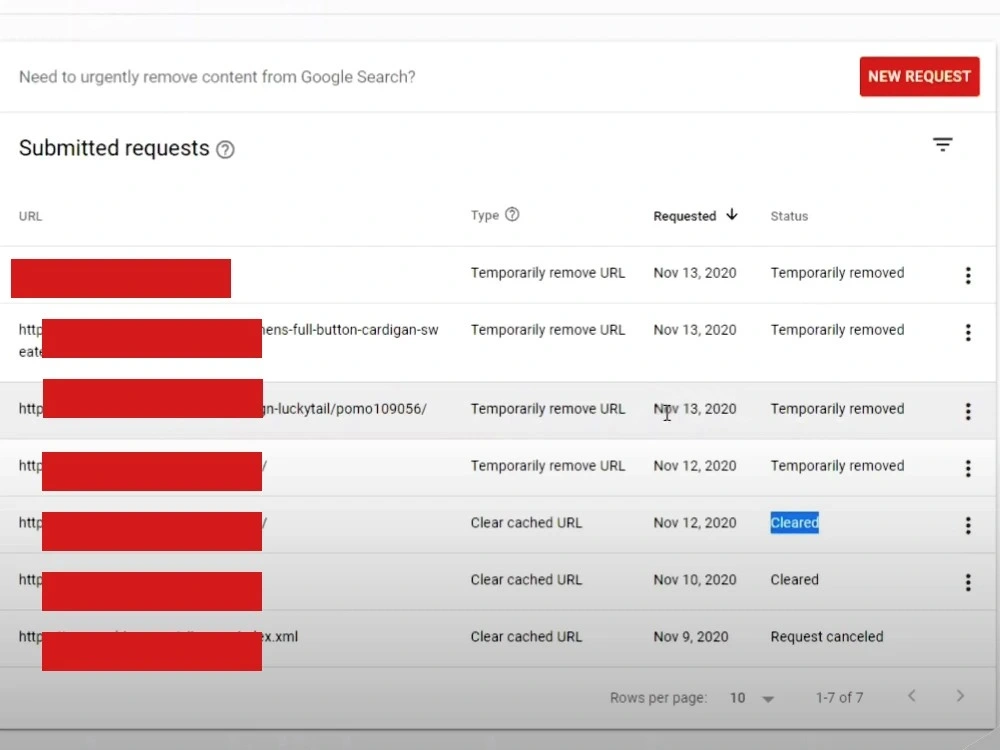
Task: Sort by the Requested column header
Action: (684, 216)
